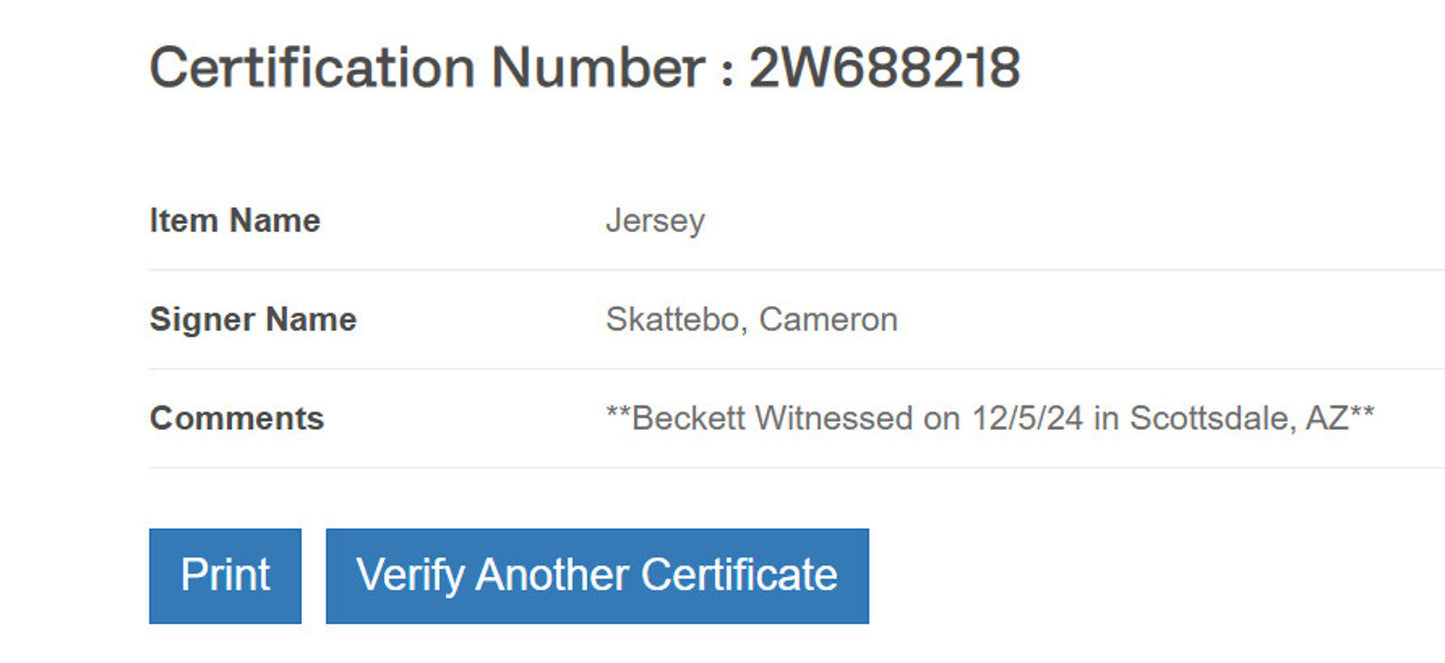Viewport: 1445px width, 663px height.
Task: Select the Beckett Witnessed comment text
Action: tap(989, 417)
